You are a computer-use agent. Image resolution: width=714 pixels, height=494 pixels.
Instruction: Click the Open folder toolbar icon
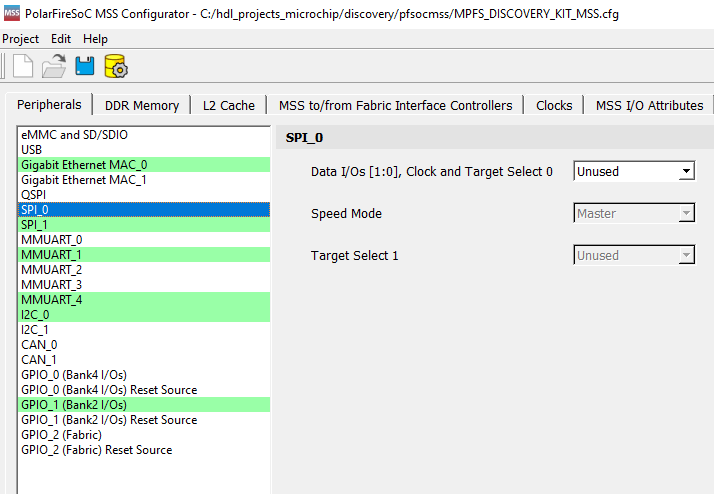pyautogui.click(x=54, y=67)
